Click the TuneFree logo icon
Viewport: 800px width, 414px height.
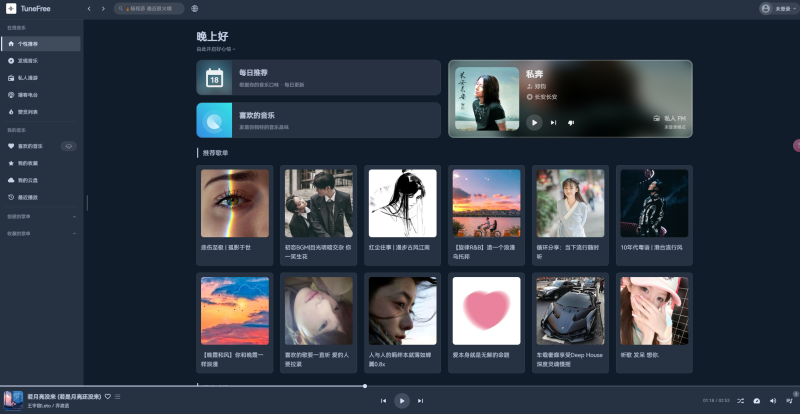click(x=11, y=9)
